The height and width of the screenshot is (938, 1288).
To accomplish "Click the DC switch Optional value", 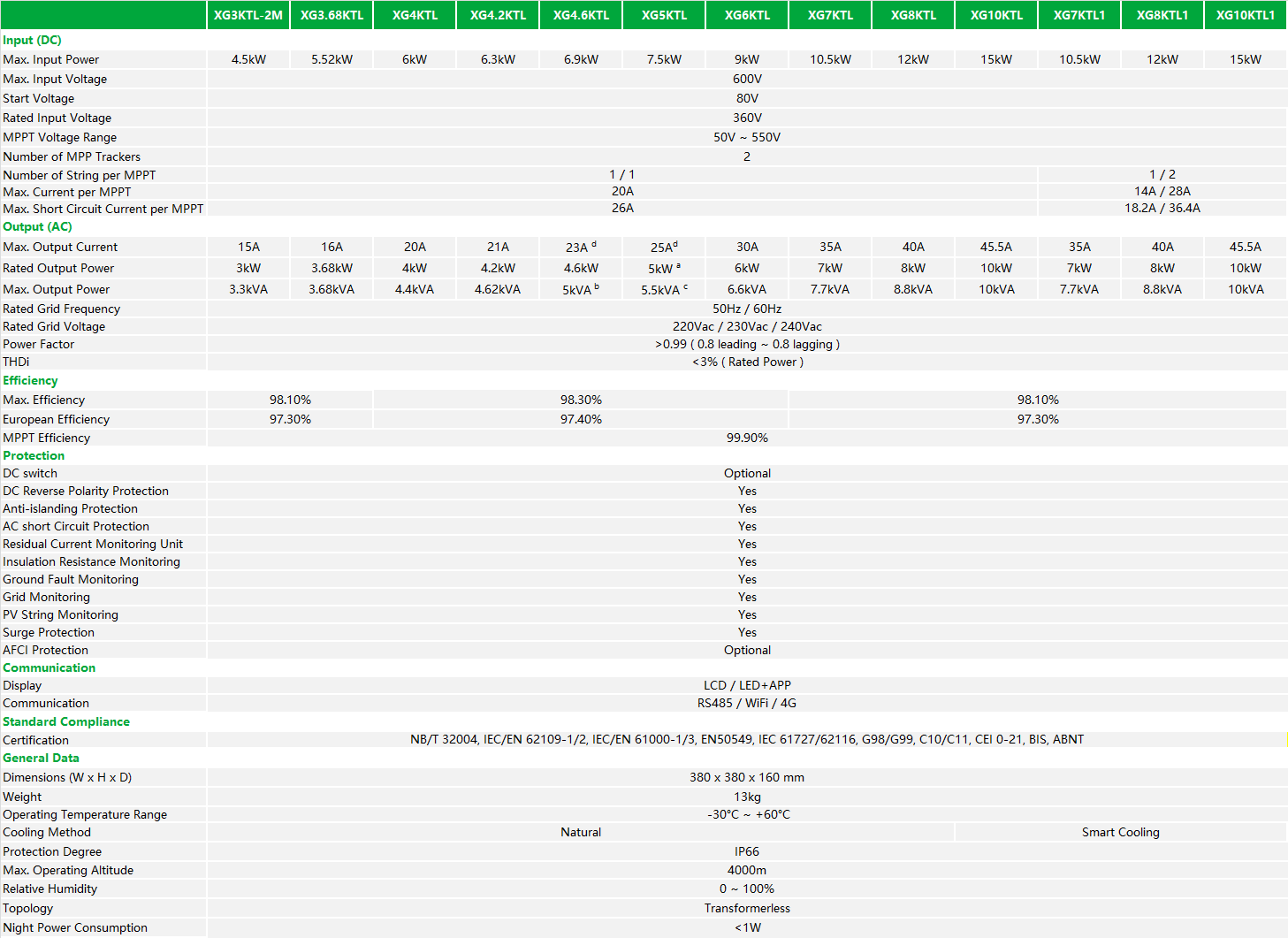I will 747,473.
